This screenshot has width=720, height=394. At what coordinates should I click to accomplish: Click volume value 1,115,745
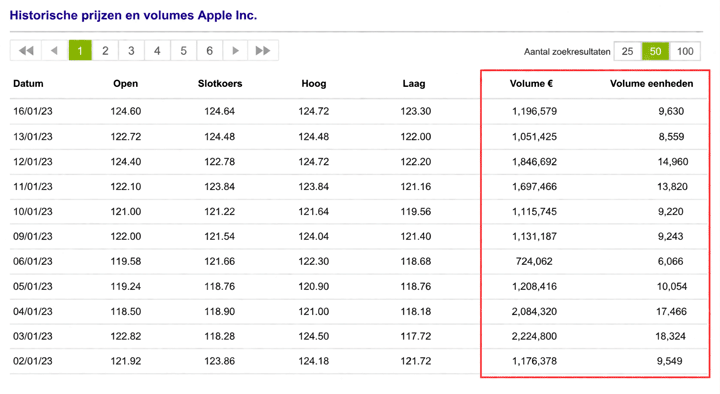pos(534,211)
